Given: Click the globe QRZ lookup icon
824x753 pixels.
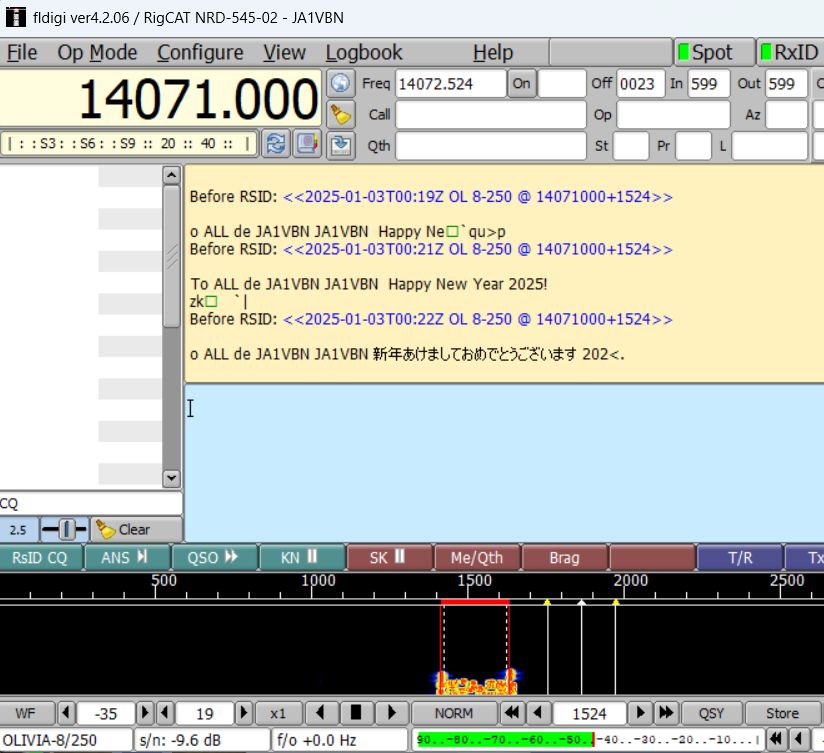Looking at the screenshot, I should (342, 84).
